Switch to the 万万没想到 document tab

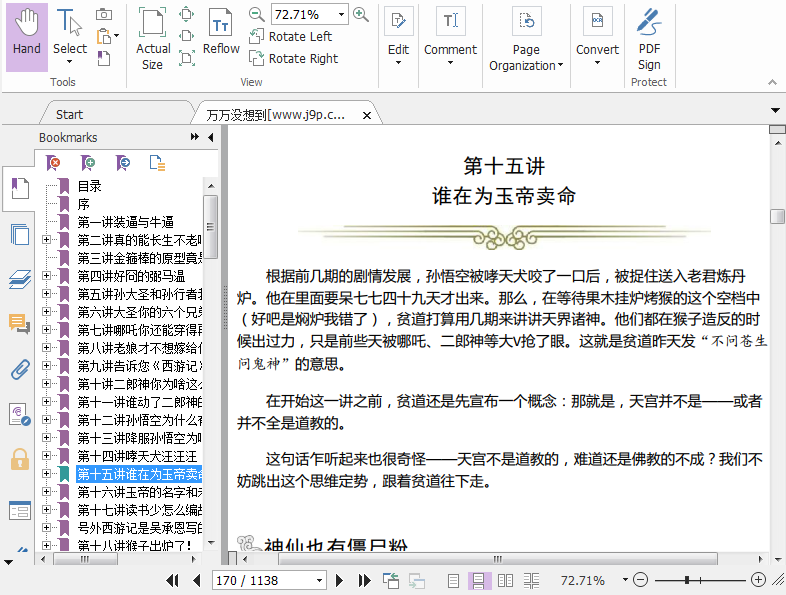point(276,115)
